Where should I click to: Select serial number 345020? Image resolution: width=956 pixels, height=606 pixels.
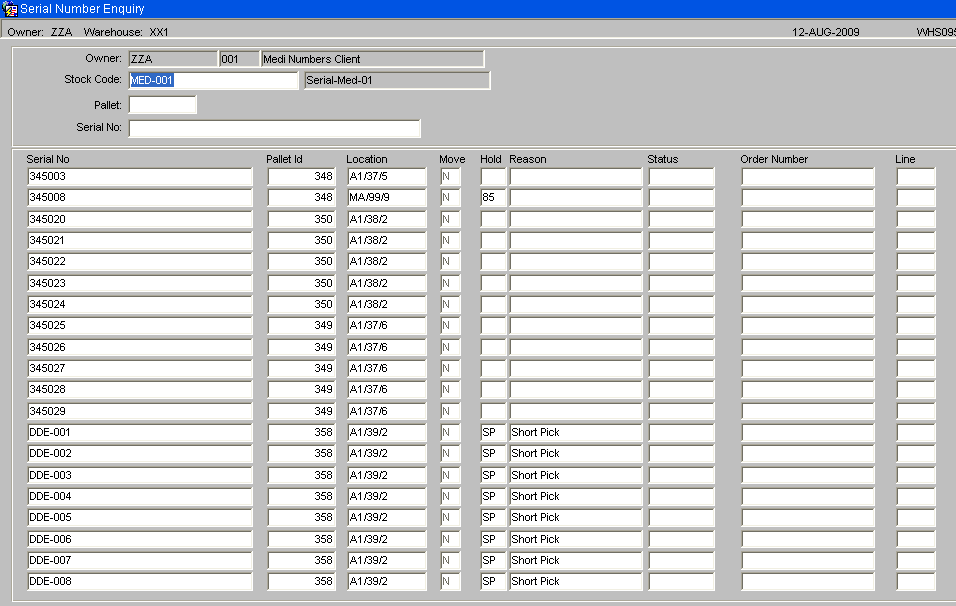pos(140,219)
